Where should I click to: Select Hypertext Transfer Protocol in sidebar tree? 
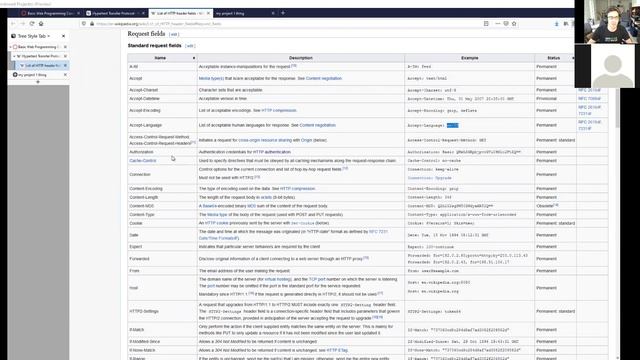click(x=40, y=56)
